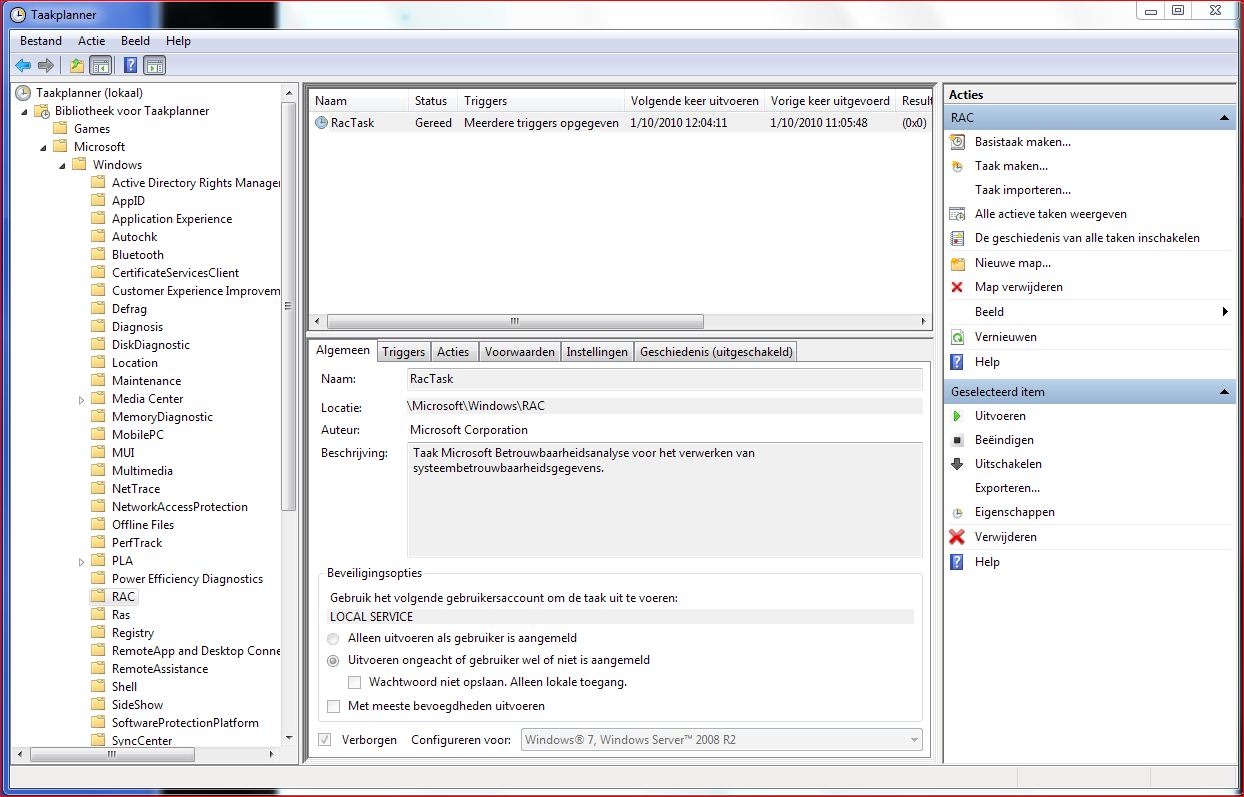The height and width of the screenshot is (797, 1244).
Task: Expand the Media Center folder
Action: pos(81,399)
